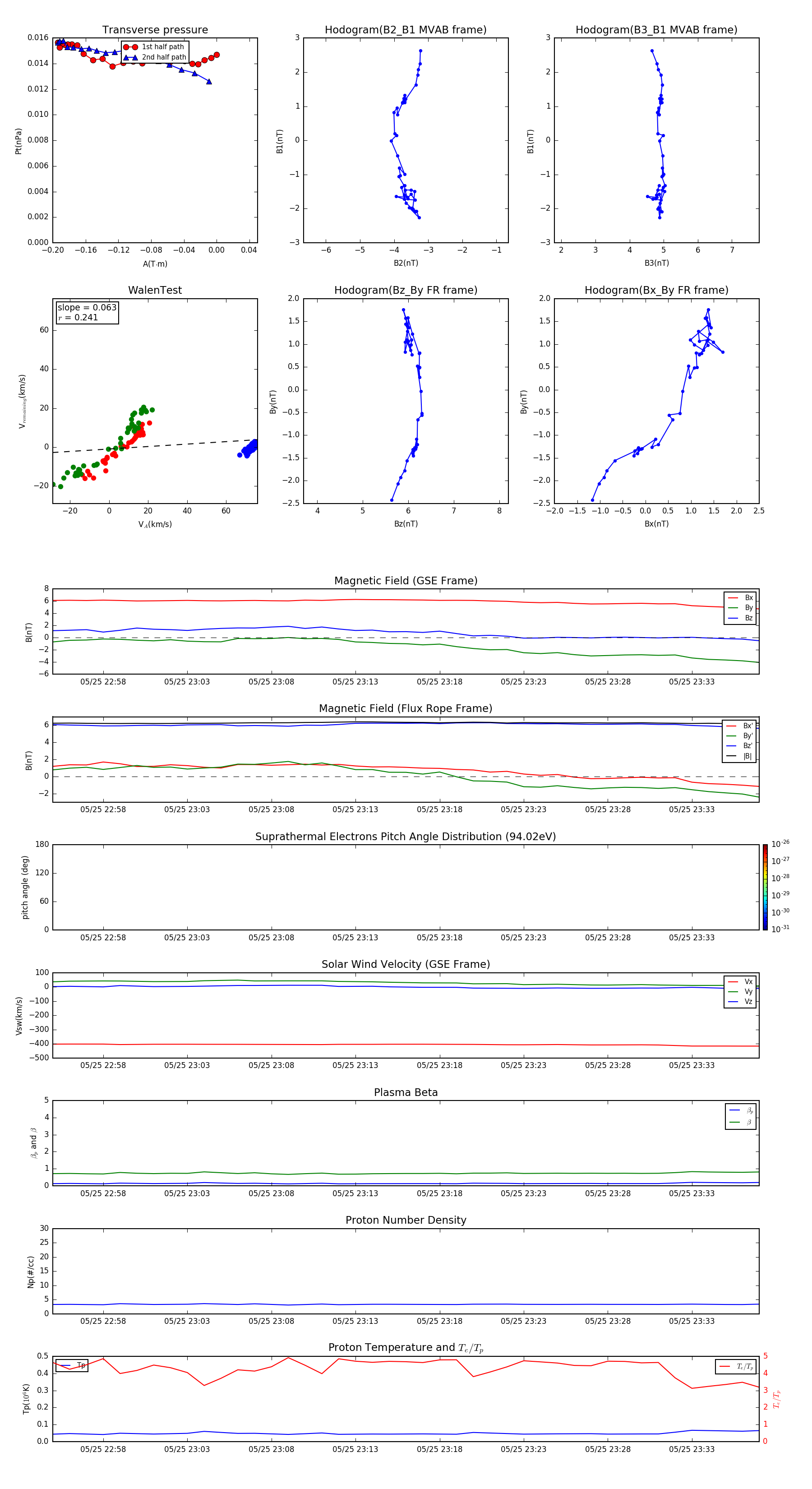Click 'slope = 0.063' annotation text
The width and height of the screenshot is (812, 1489).
pyautogui.click(x=87, y=308)
